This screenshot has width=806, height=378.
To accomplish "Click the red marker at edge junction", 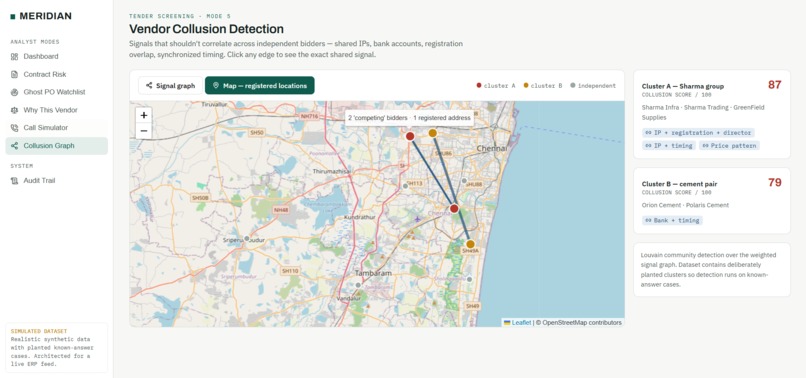I will click(454, 208).
